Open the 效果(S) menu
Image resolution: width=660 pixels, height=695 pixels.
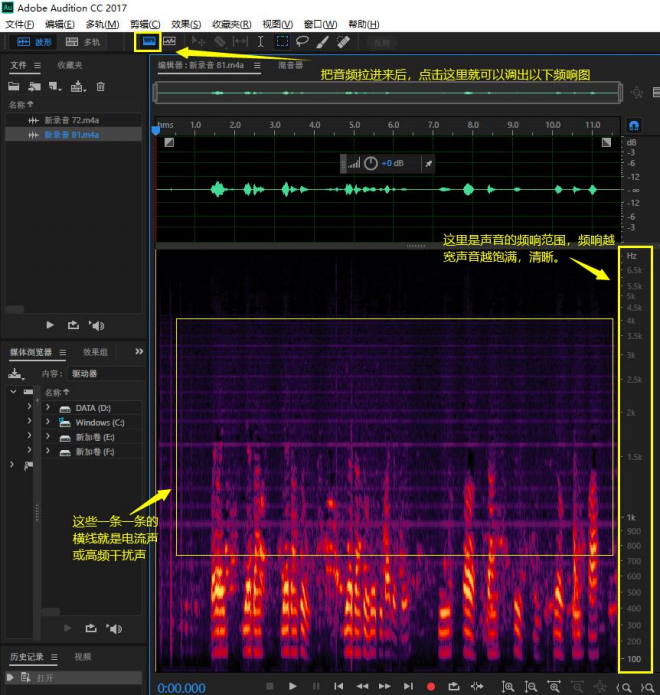pyautogui.click(x=186, y=24)
